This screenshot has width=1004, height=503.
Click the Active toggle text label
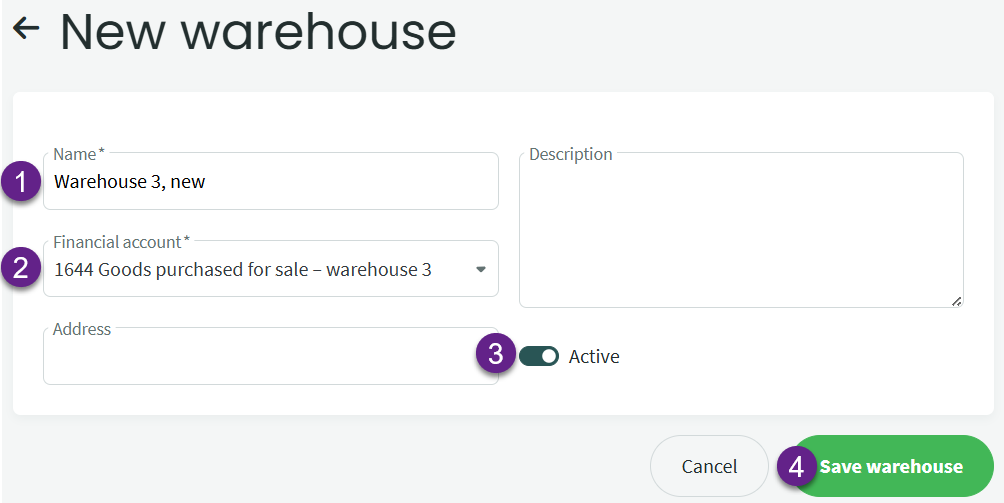pos(594,357)
